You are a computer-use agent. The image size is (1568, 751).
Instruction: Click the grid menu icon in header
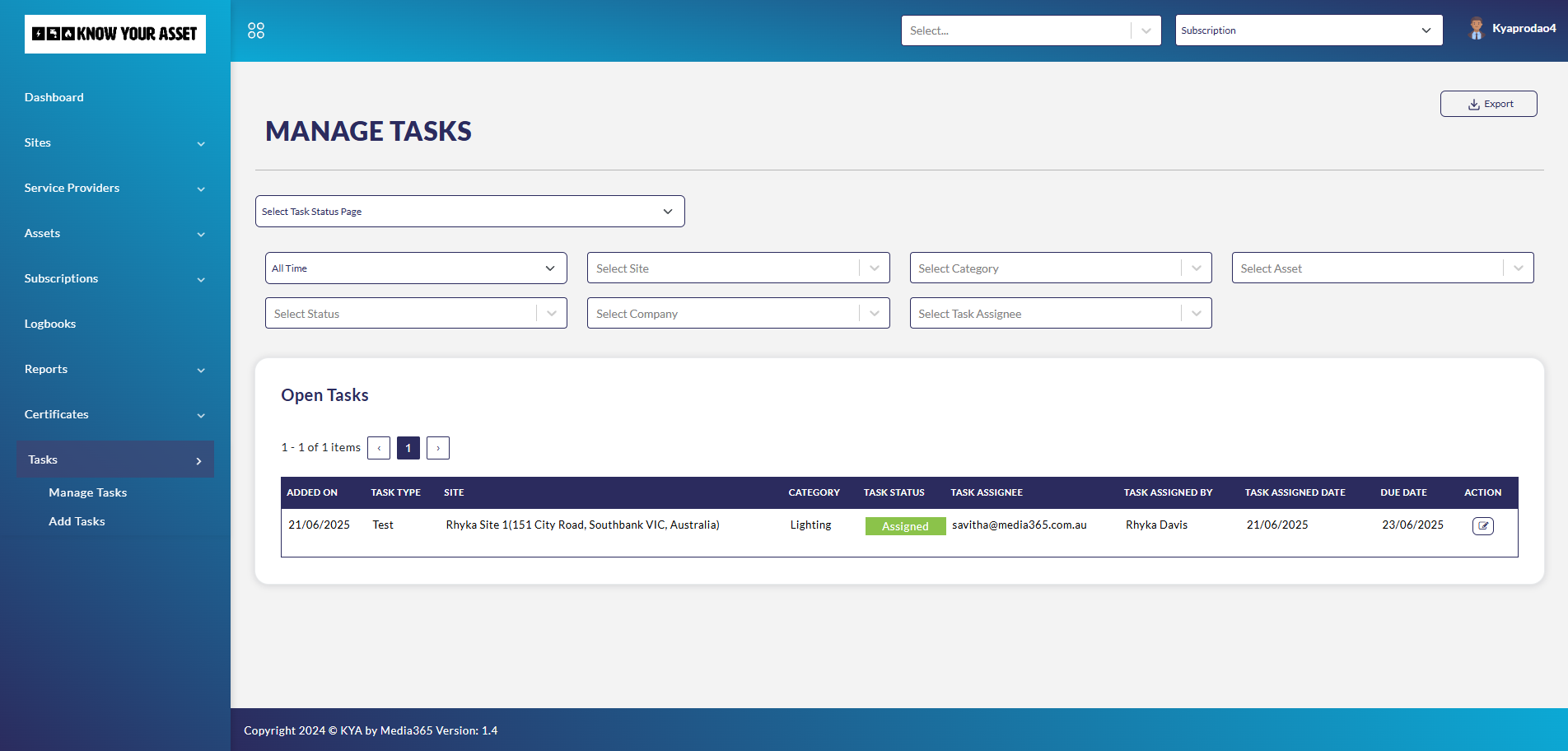click(256, 30)
